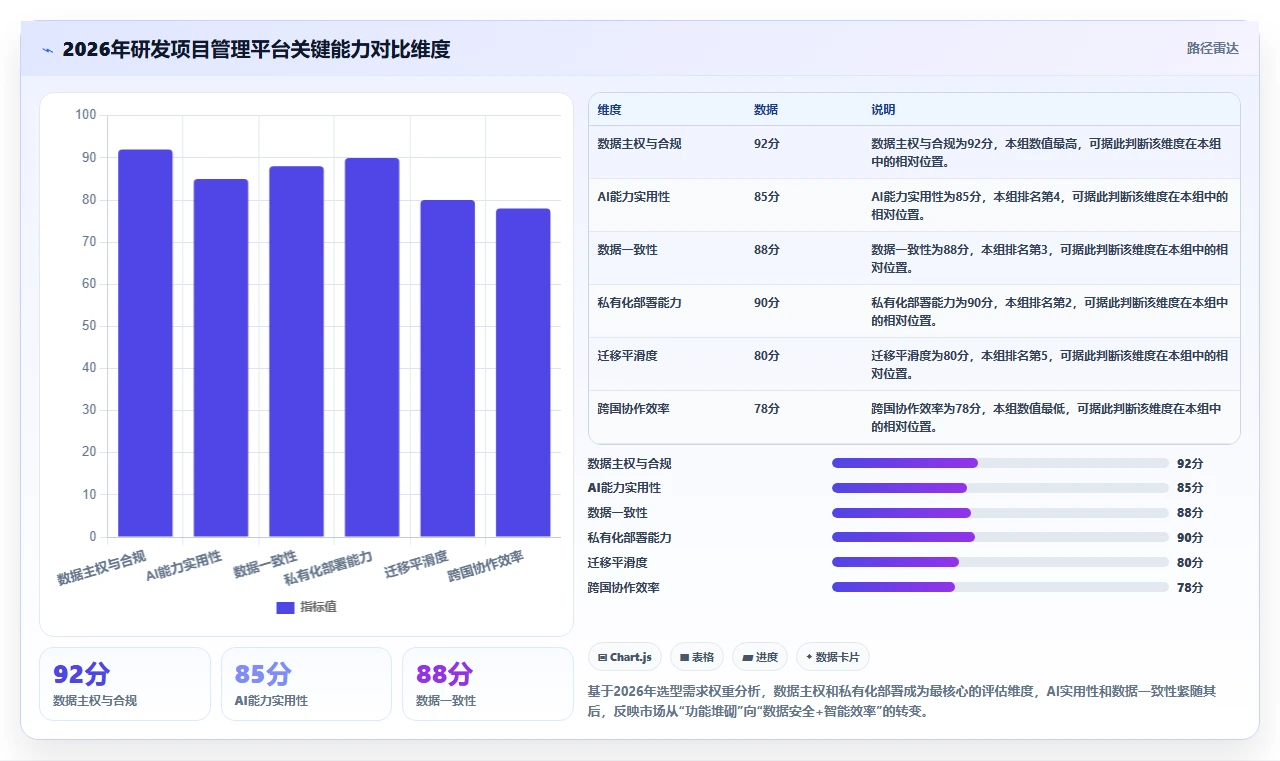Image resolution: width=1280 pixels, height=761 pixels.
Task: Click the 92分 progress bar for 数据主权与合规
Action: [1000, 463]
